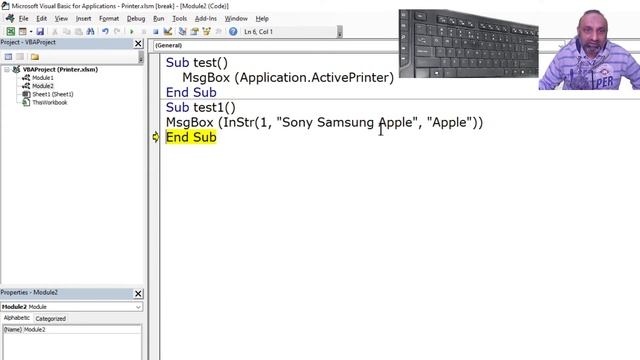Open the Module2 Module object dropdown
This screenshot has width=640, height=360.
point(138,307)
